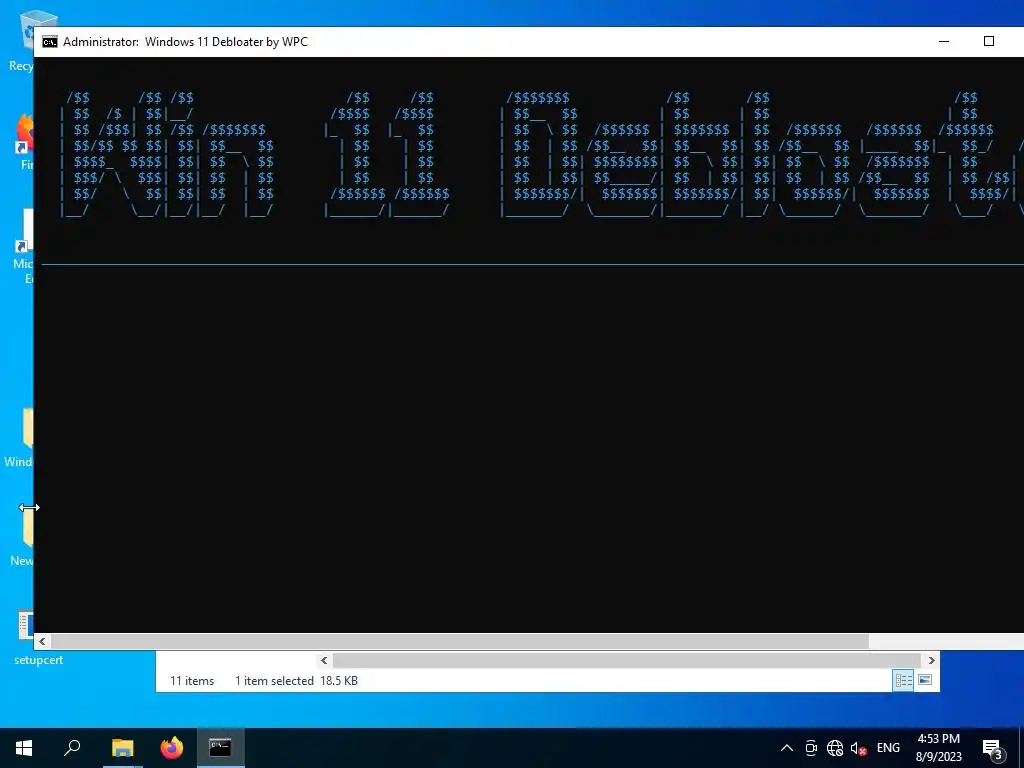Open taskbar search magnifier
Screen dimensions: 1024x768
72,748
